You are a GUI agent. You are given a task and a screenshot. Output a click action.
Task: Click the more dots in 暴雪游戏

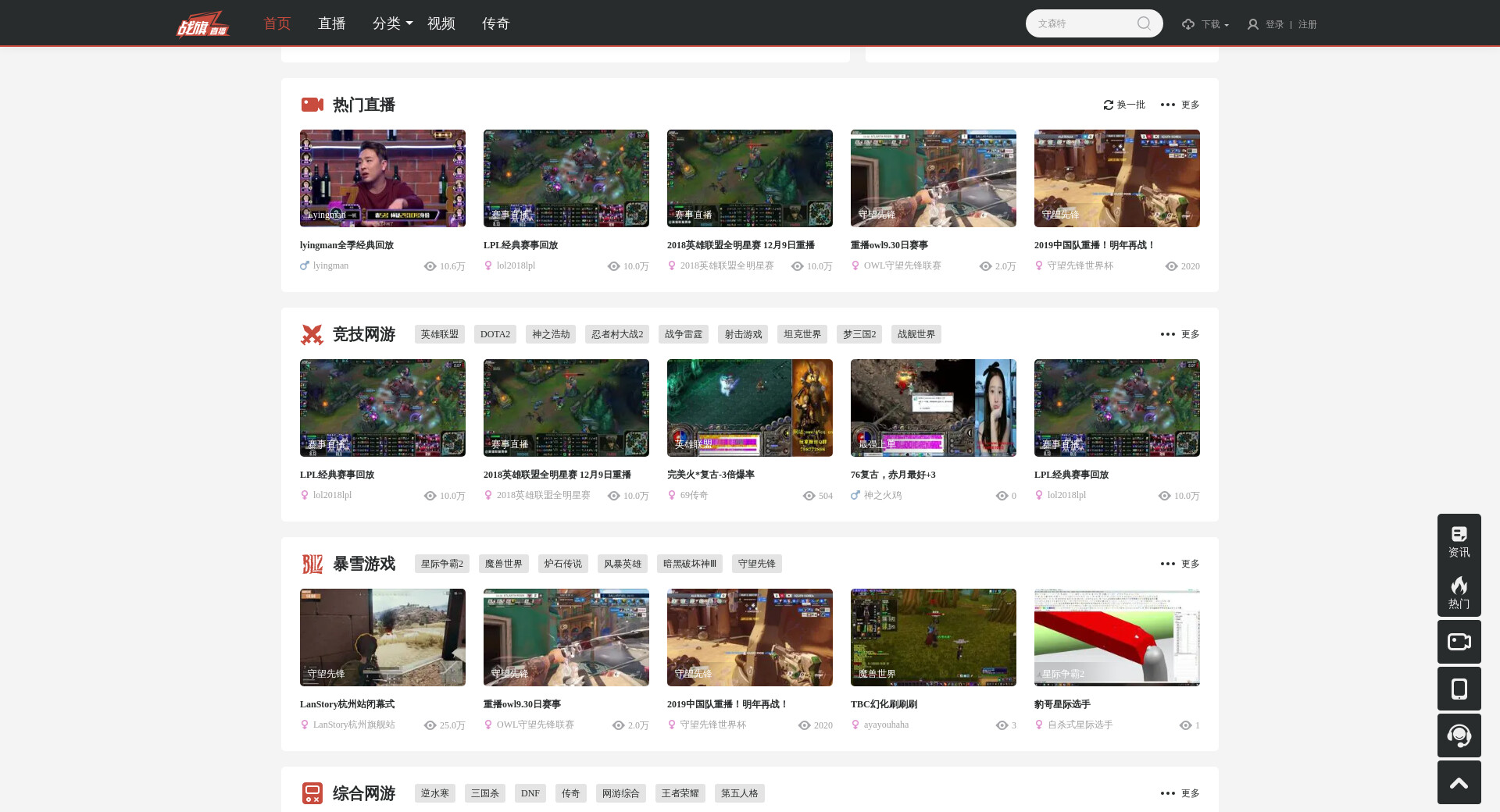coord(1168,564)
